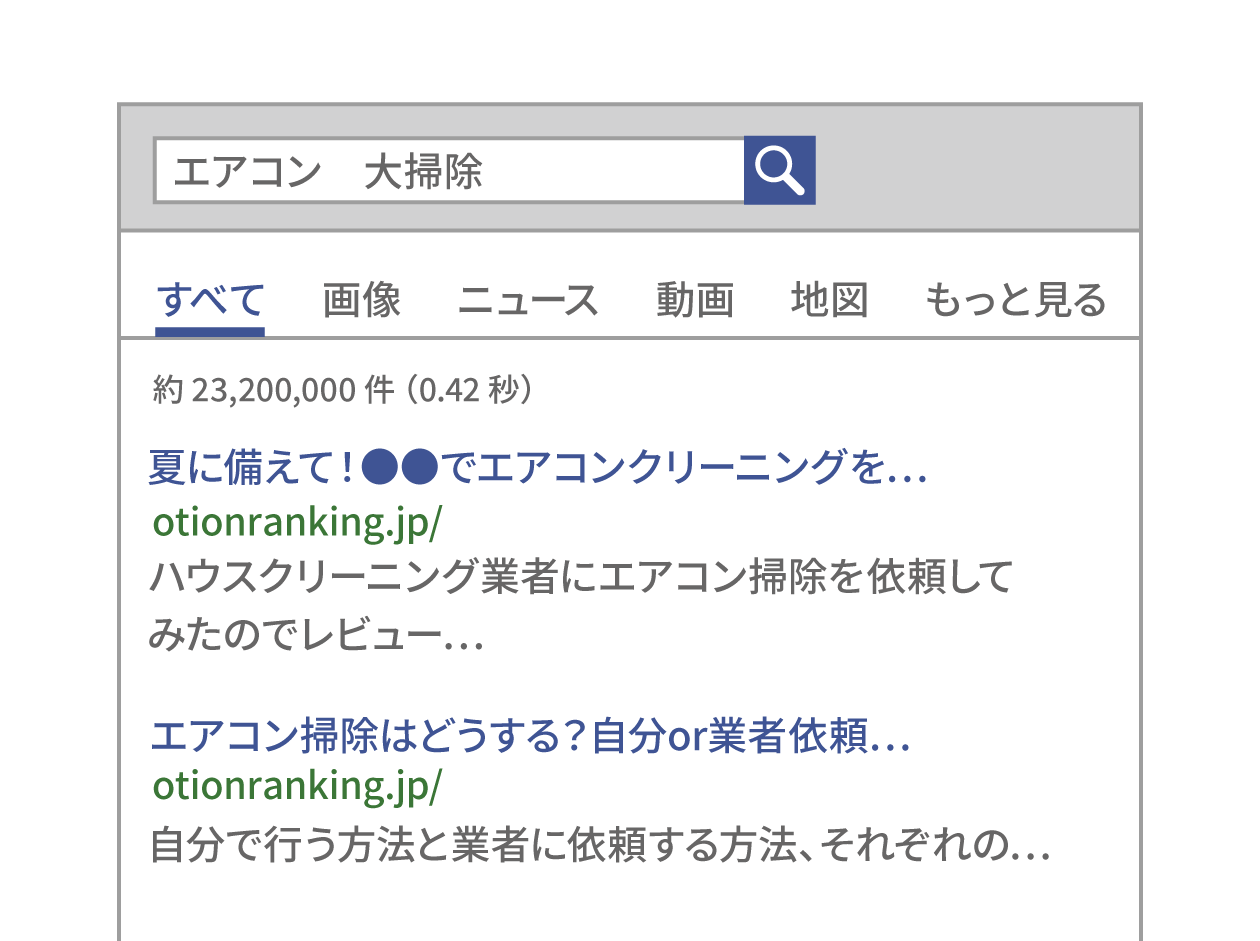
Task: Click the ハウスクリーニング業者にエアコン掃除 snippet text
Action: click(x=582, y=578)
